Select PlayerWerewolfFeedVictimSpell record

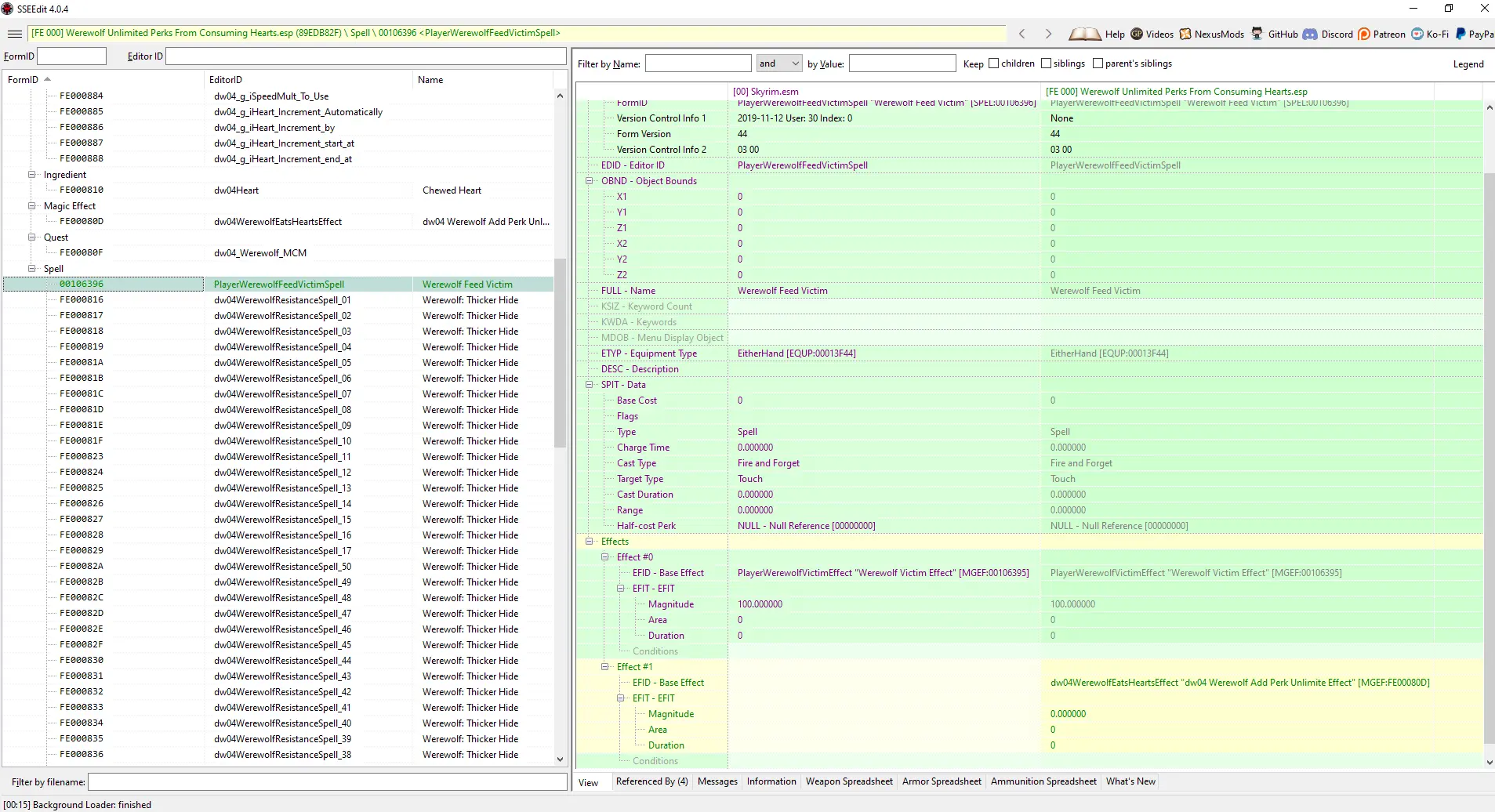pyautogui.click(x=278, y=285)
